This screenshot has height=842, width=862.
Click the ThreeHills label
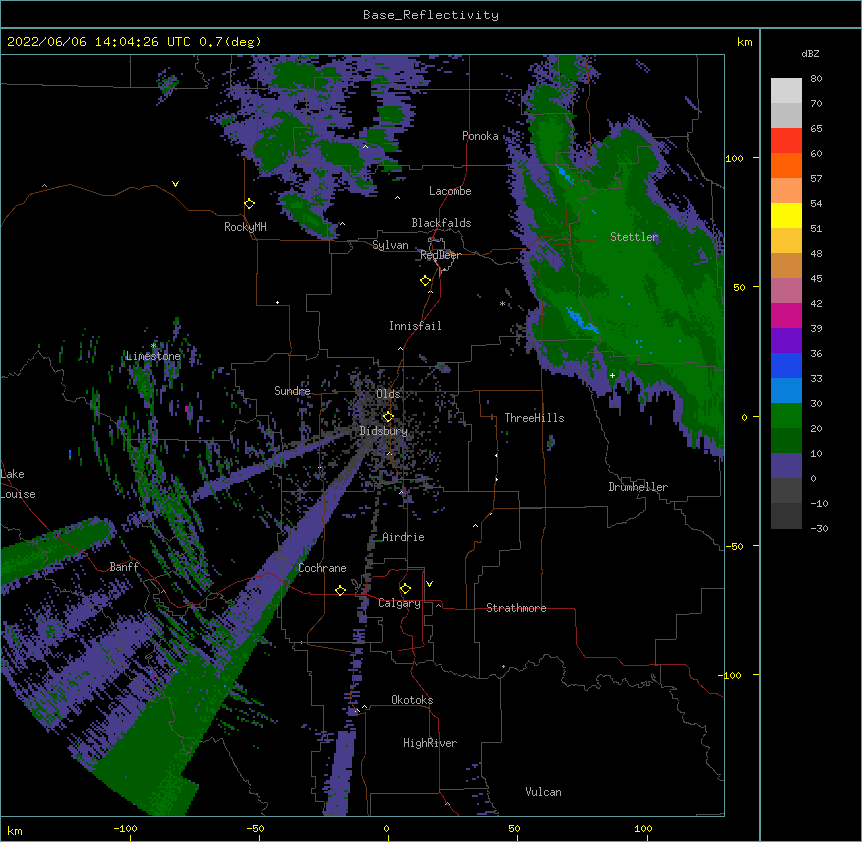click(534, 418)
